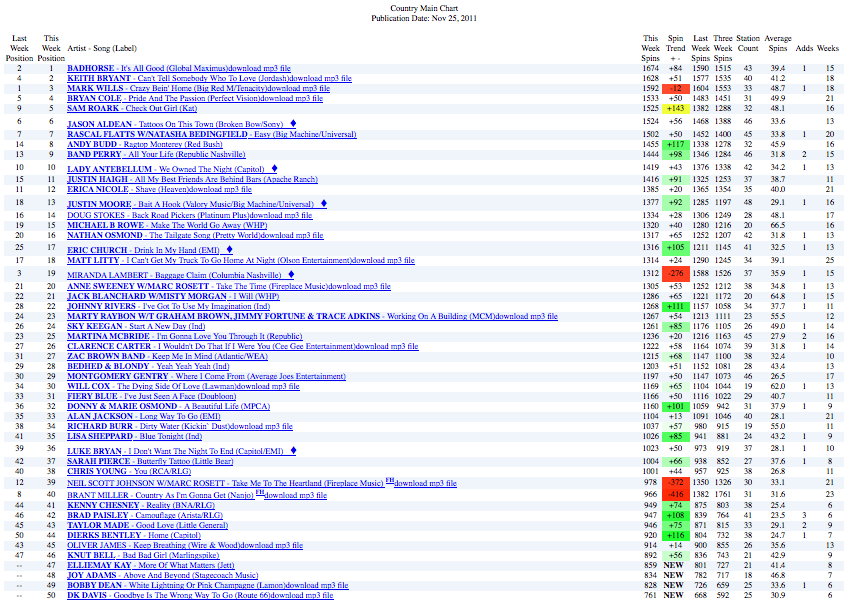Viewport: 844px width, 604px height.
Task: Open Rascal Flatts Easy link
Action: coord(212,135)
